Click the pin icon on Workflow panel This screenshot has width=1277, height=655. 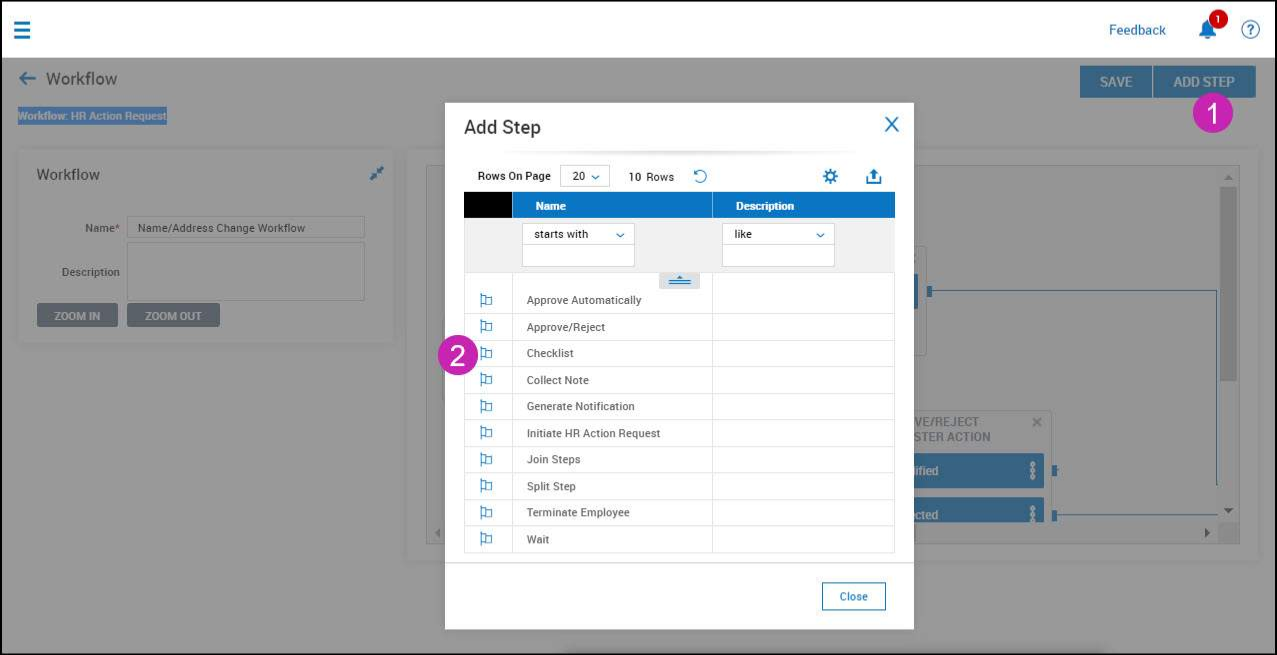pos(377,174)
